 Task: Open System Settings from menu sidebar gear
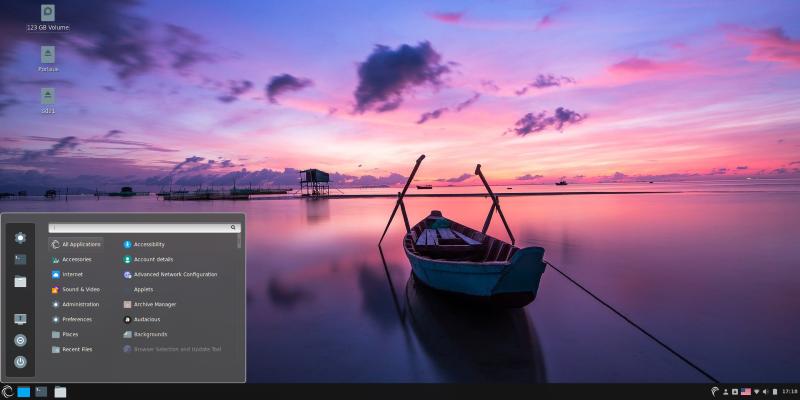pyautogui.click(x=20, y=237)
